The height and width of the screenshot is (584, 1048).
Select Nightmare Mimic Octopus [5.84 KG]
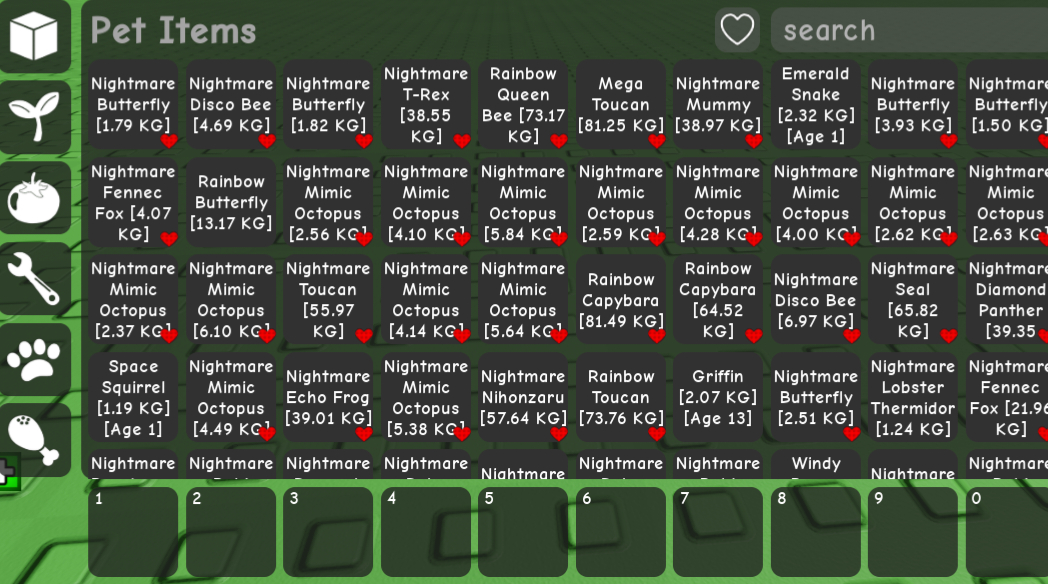click(523, 202)
